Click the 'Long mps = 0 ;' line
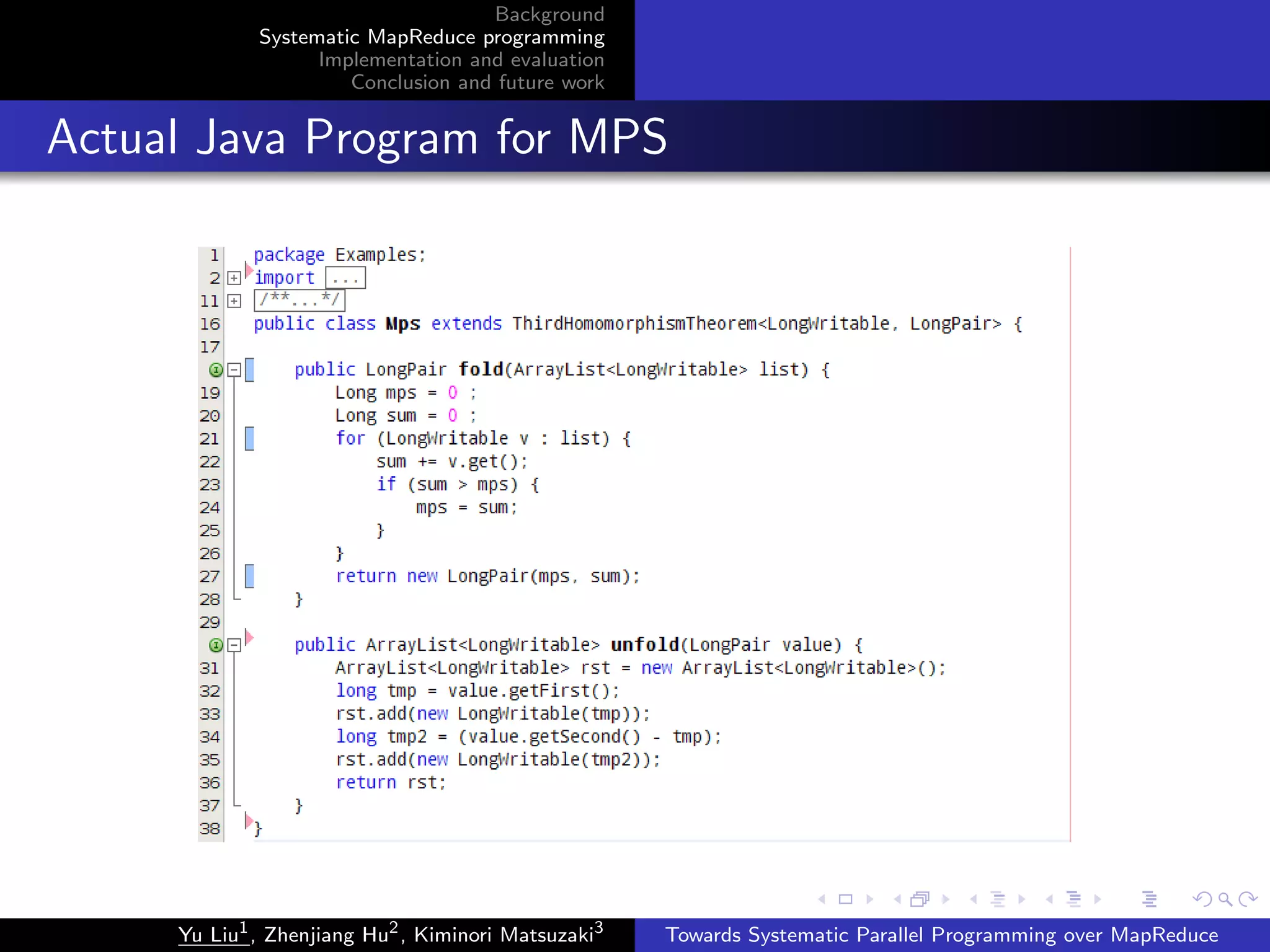The image size is (1270, 952). pyautogui.click(x=406, y=393)
